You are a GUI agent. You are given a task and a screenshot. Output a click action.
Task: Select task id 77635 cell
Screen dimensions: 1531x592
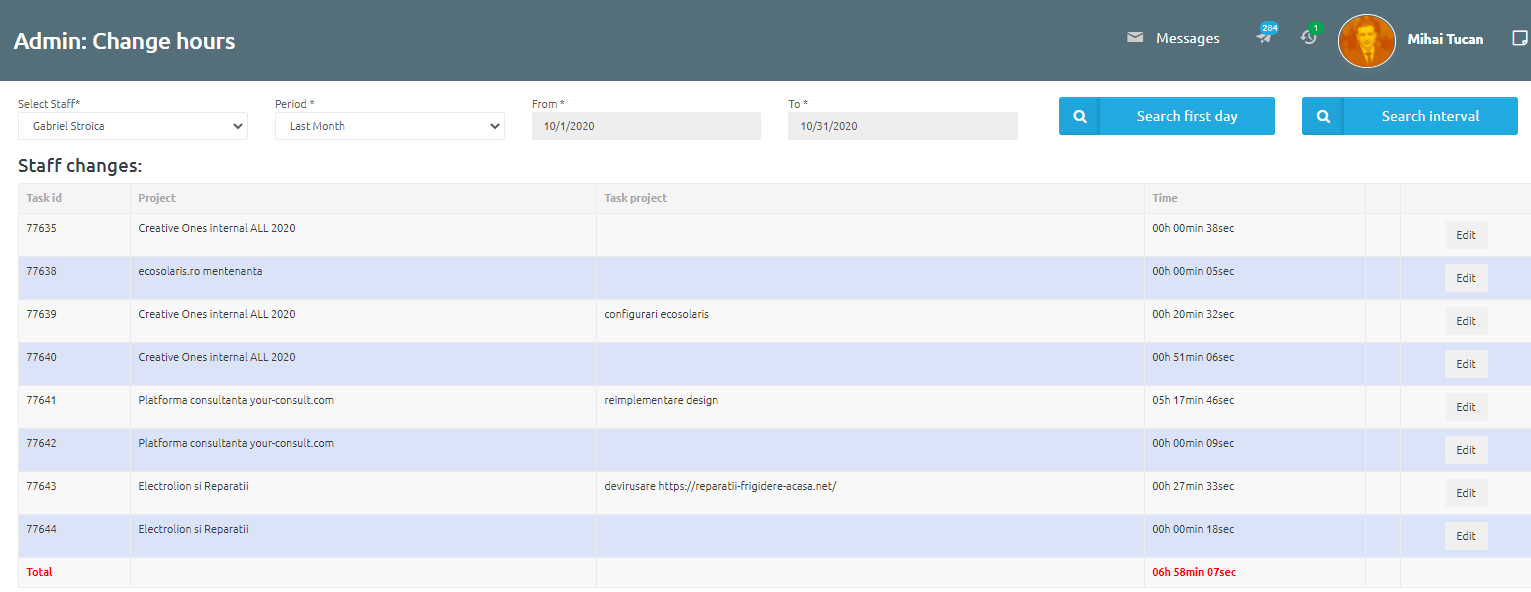(74, 235)
